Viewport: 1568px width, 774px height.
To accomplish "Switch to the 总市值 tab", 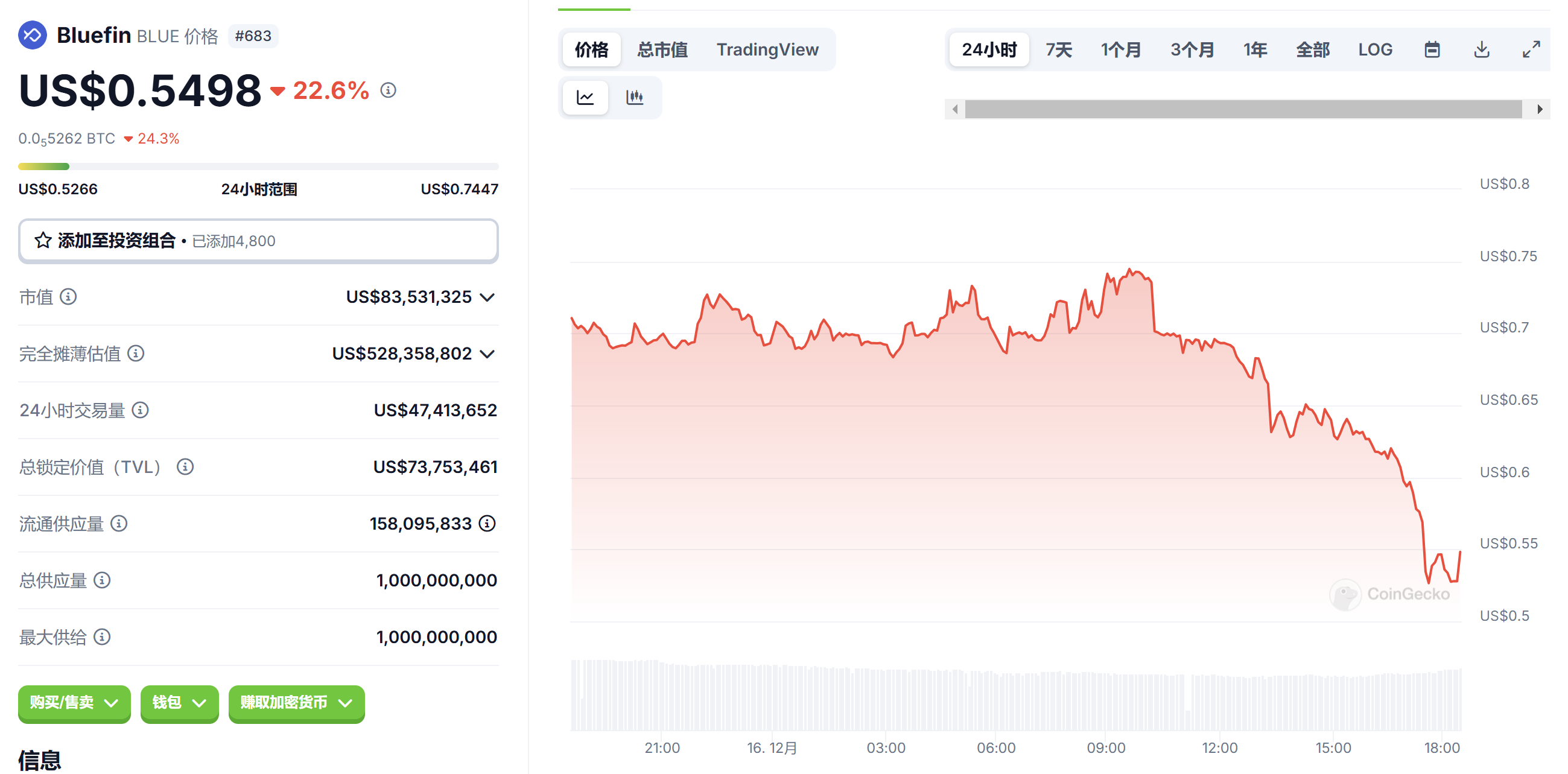I will (662, 49).
